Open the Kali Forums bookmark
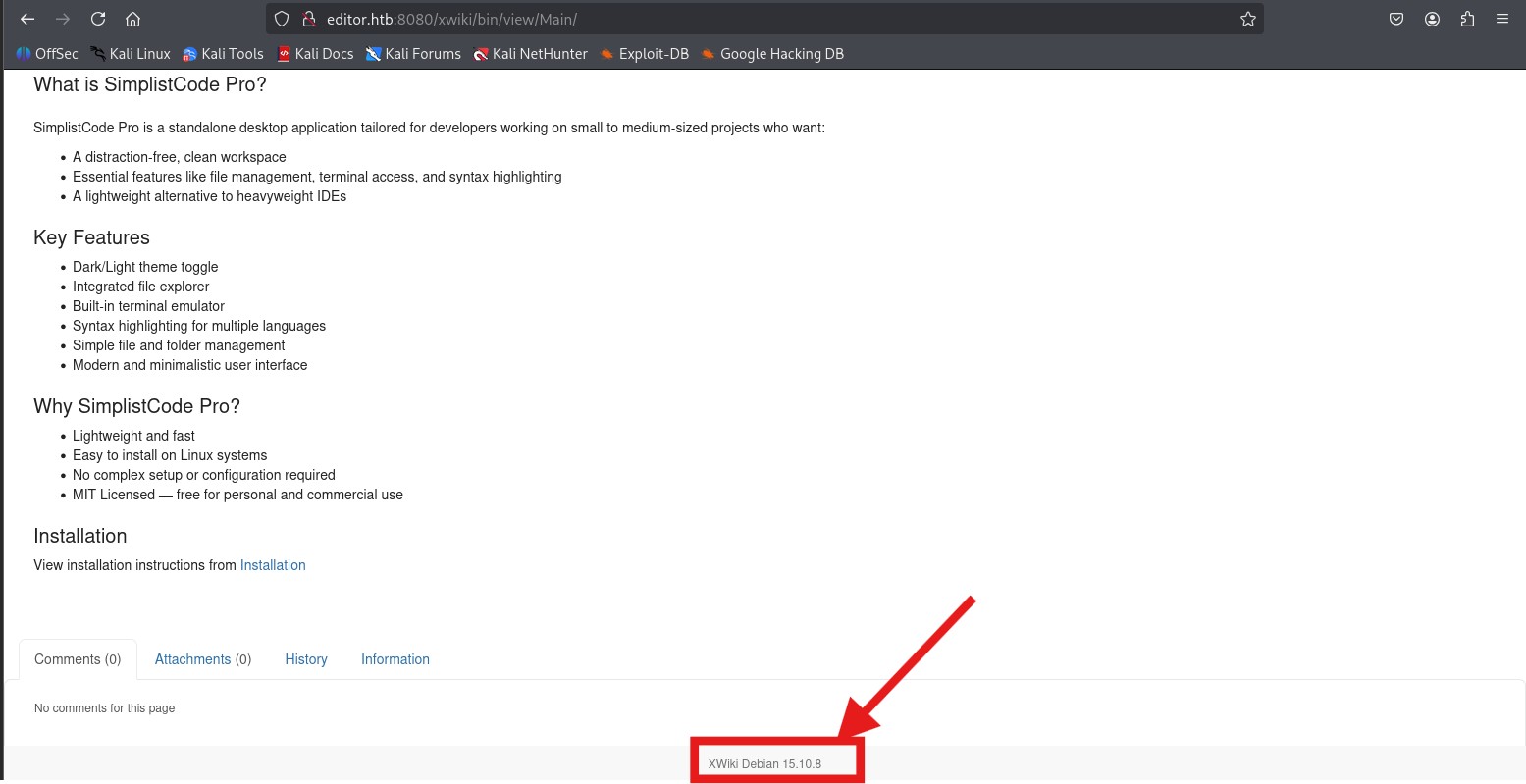 [x=413, y=54]
